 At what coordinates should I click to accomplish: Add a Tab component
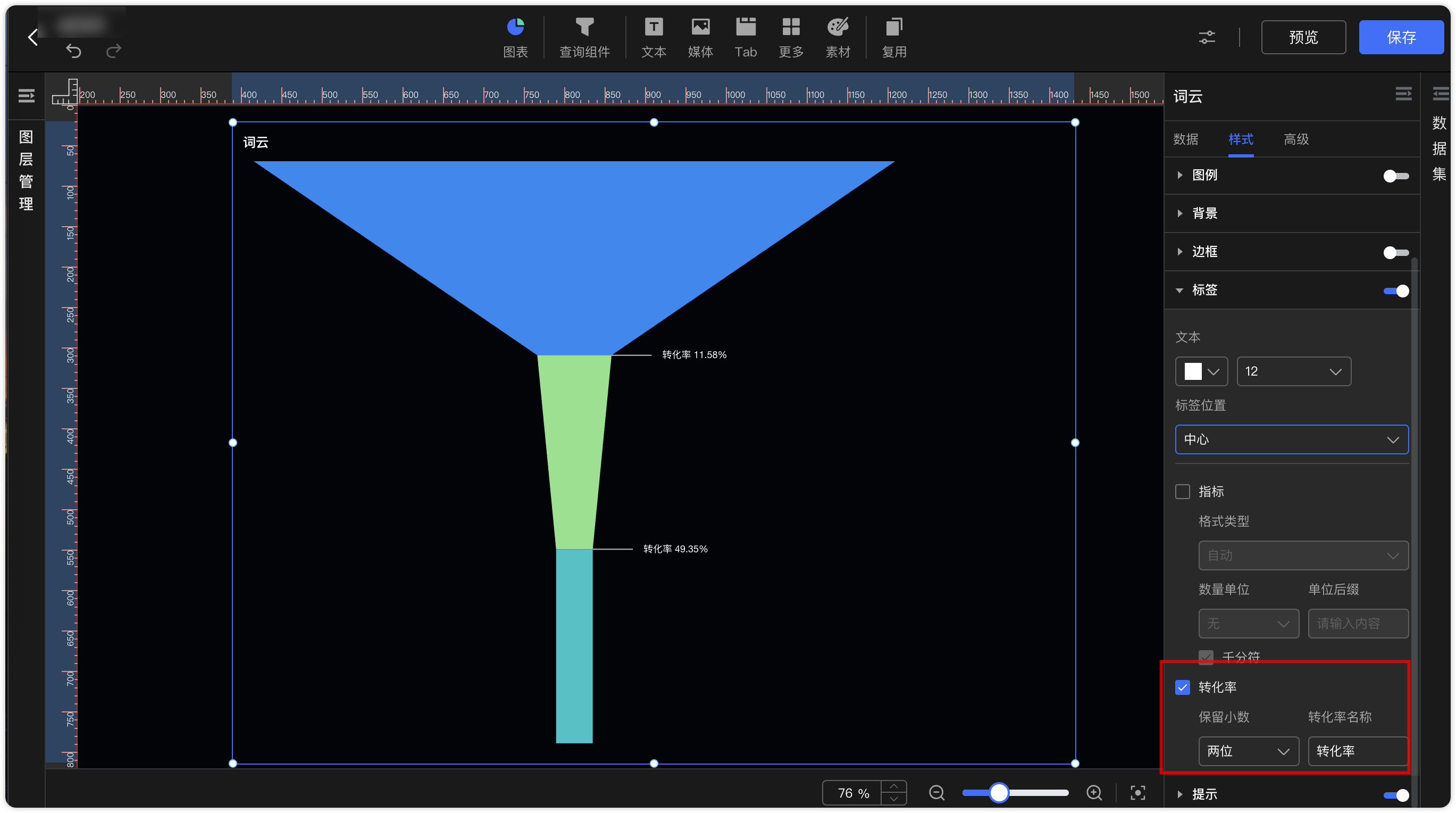(x=746, y=37)
